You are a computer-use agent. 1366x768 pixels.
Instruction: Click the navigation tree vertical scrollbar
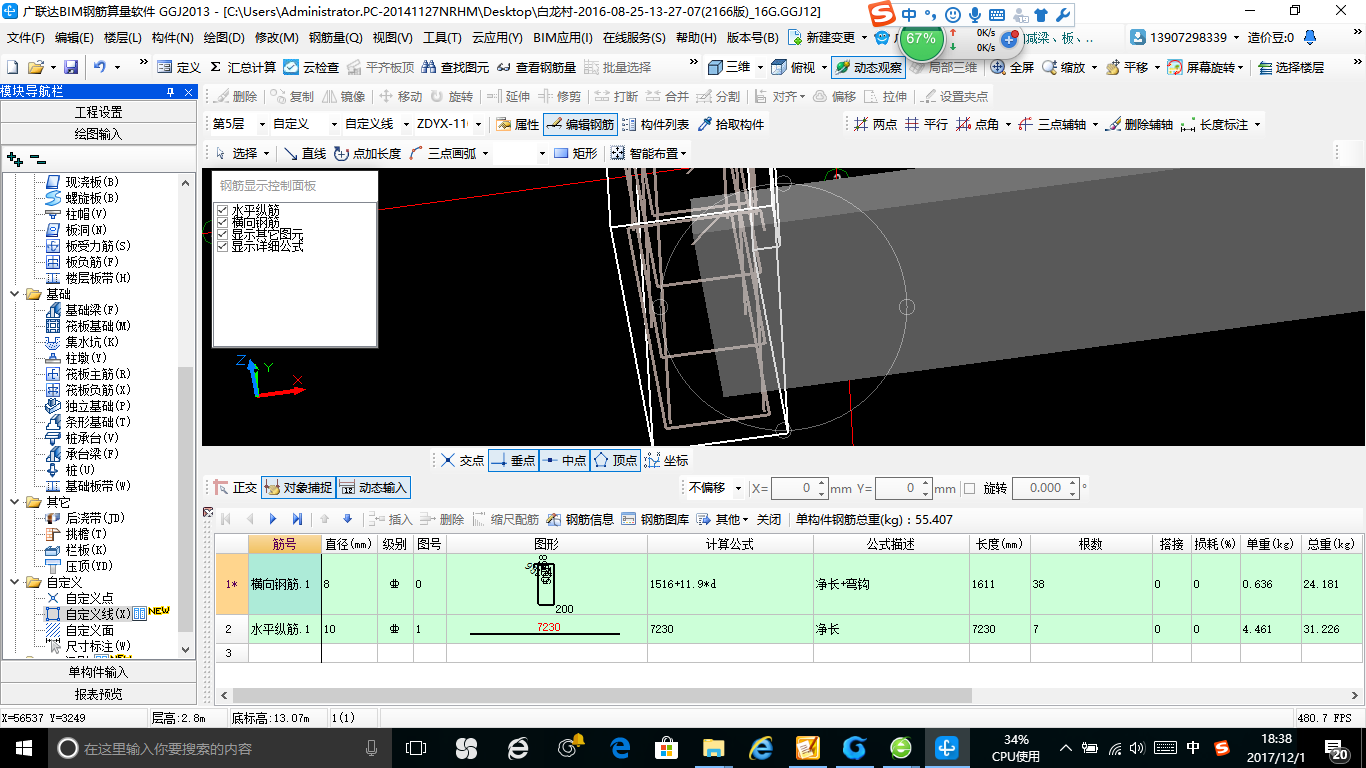186,499
